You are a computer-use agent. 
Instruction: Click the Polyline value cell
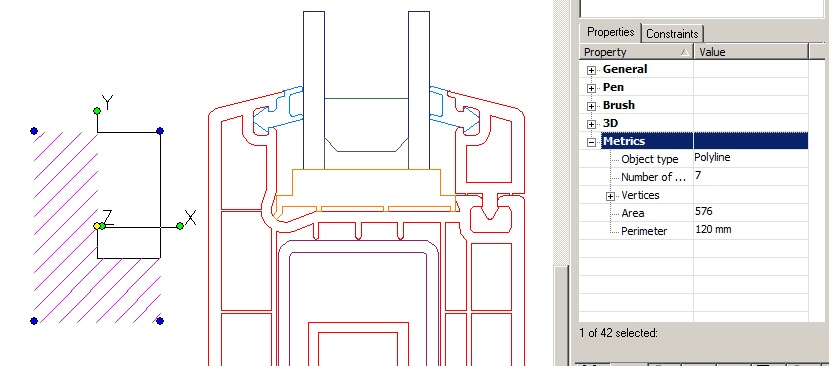751,158
